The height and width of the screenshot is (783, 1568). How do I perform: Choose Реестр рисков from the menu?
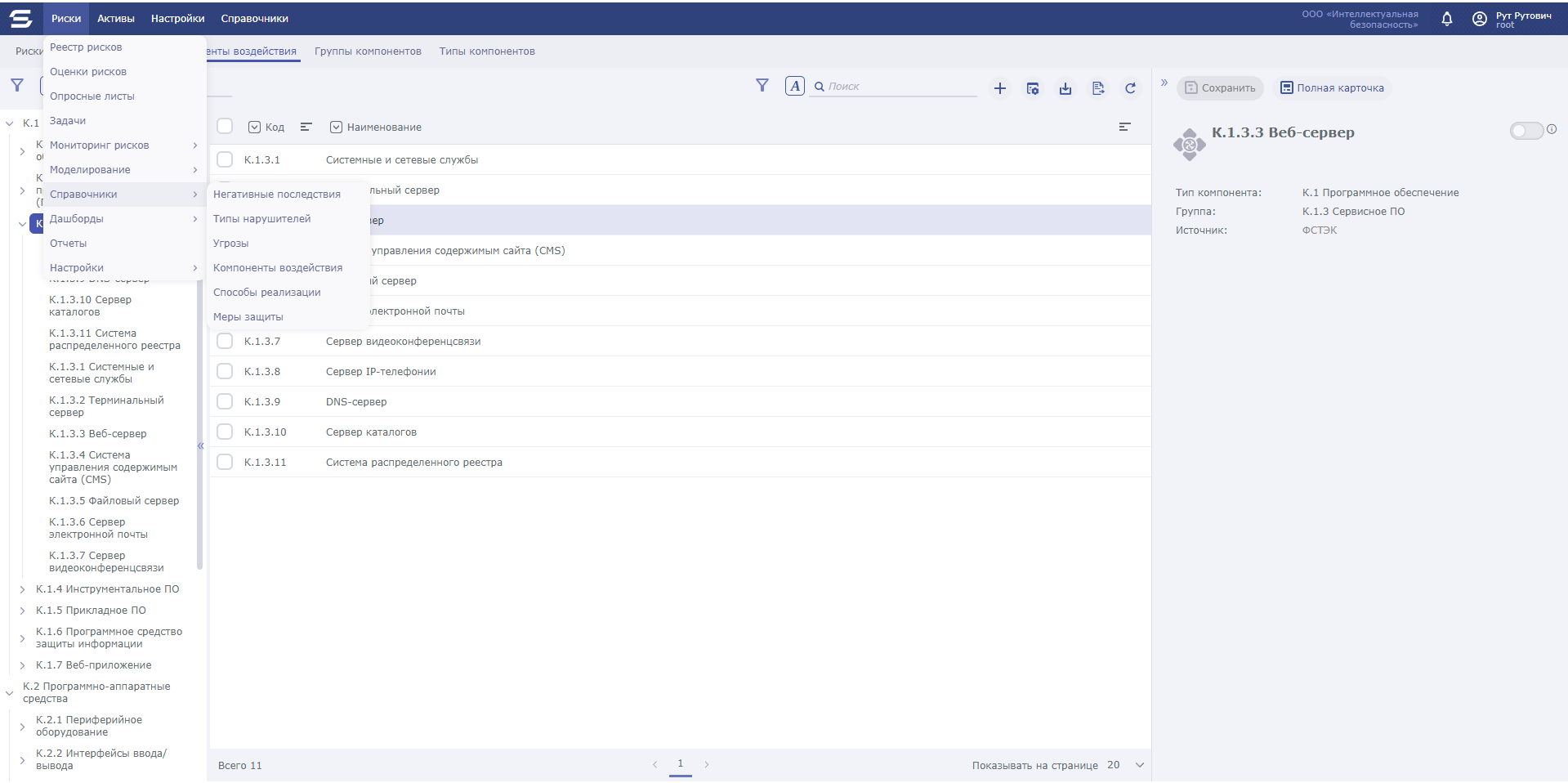coord(124,47)
